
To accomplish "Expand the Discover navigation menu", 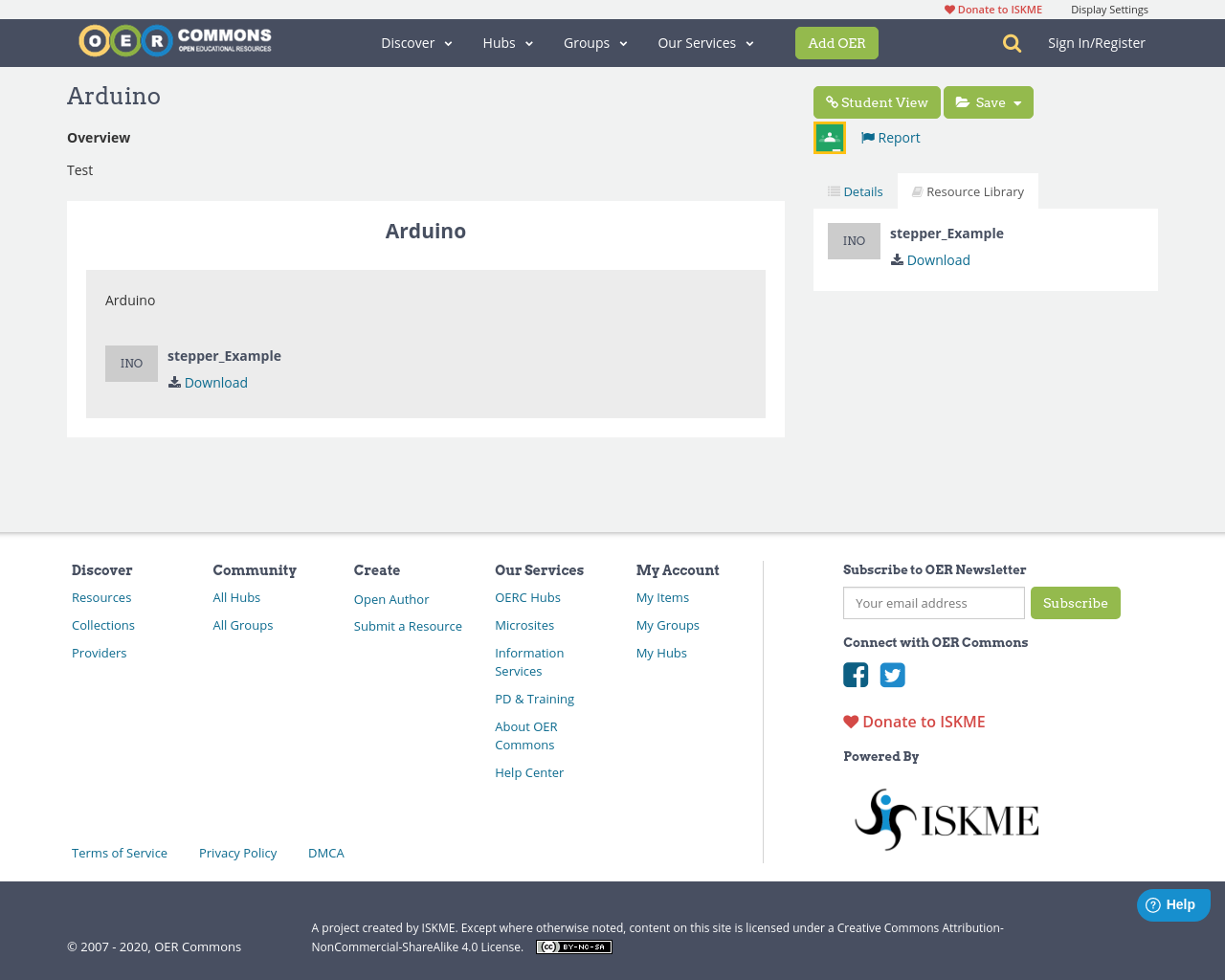I will [416, 43].
